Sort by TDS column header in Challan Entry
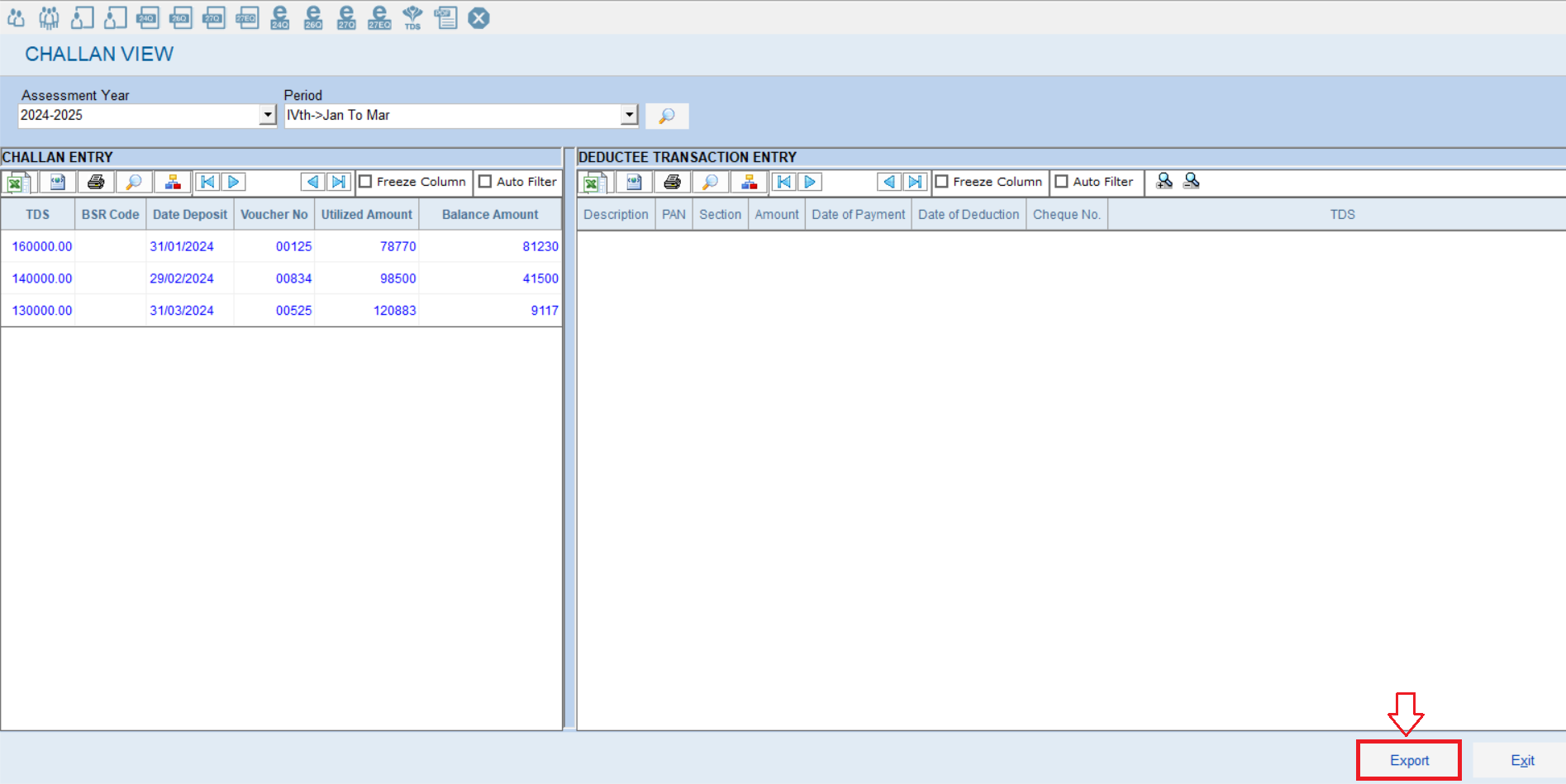 [38, 215]
